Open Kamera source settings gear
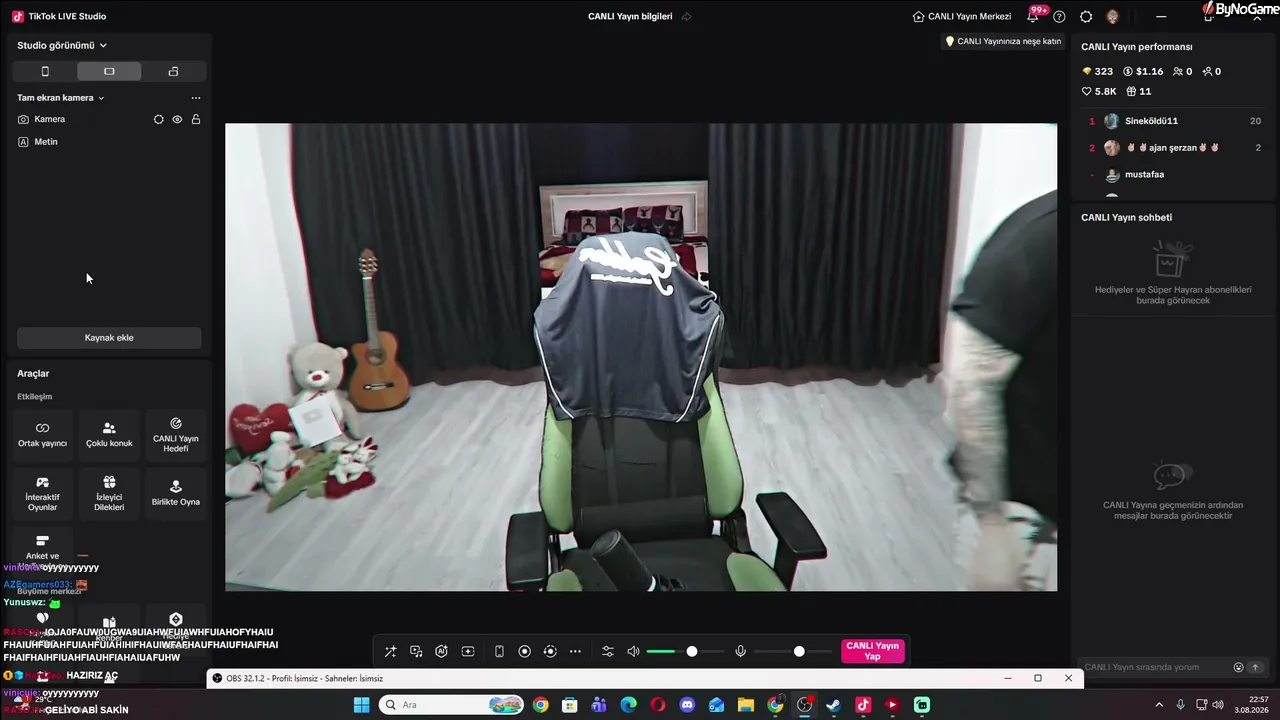The image size is (1280, 720). coord(158,119)
